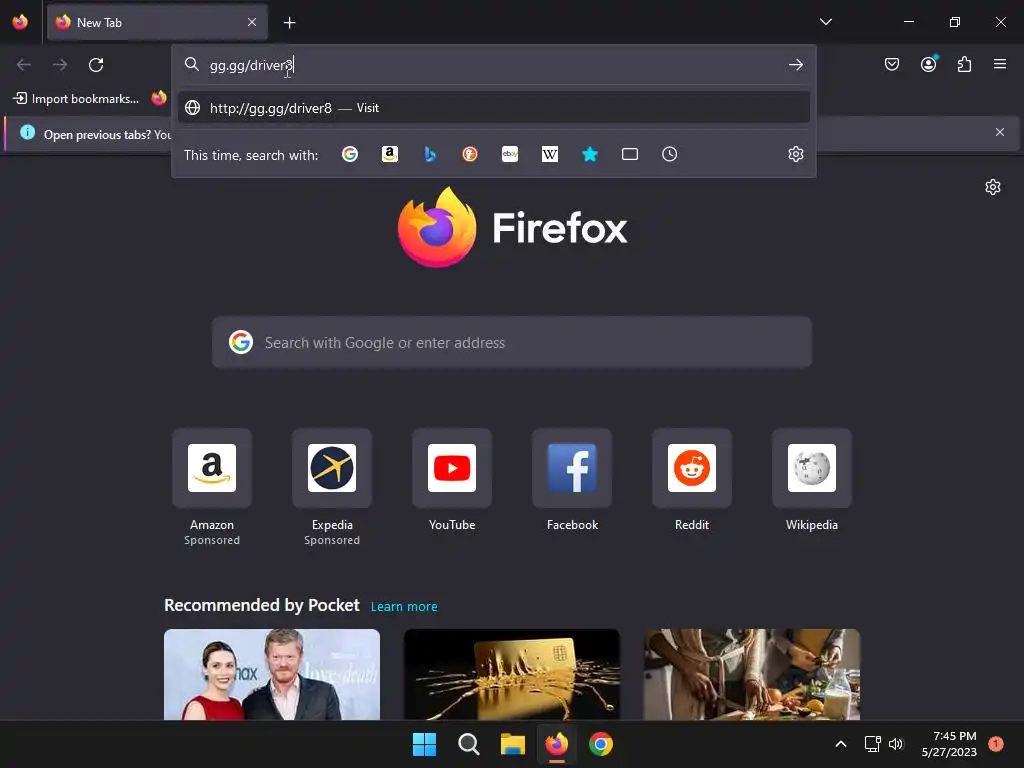Open the Pocket story with gold card

[512, 675]
